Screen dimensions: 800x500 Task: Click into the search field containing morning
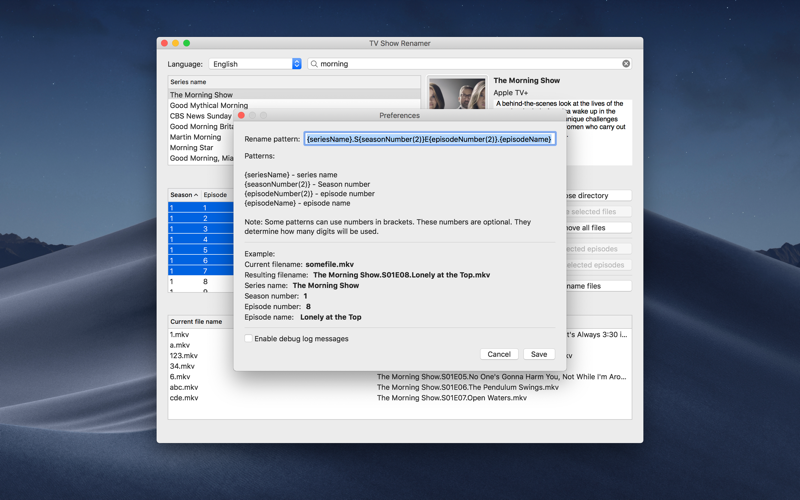coord(469,64)
